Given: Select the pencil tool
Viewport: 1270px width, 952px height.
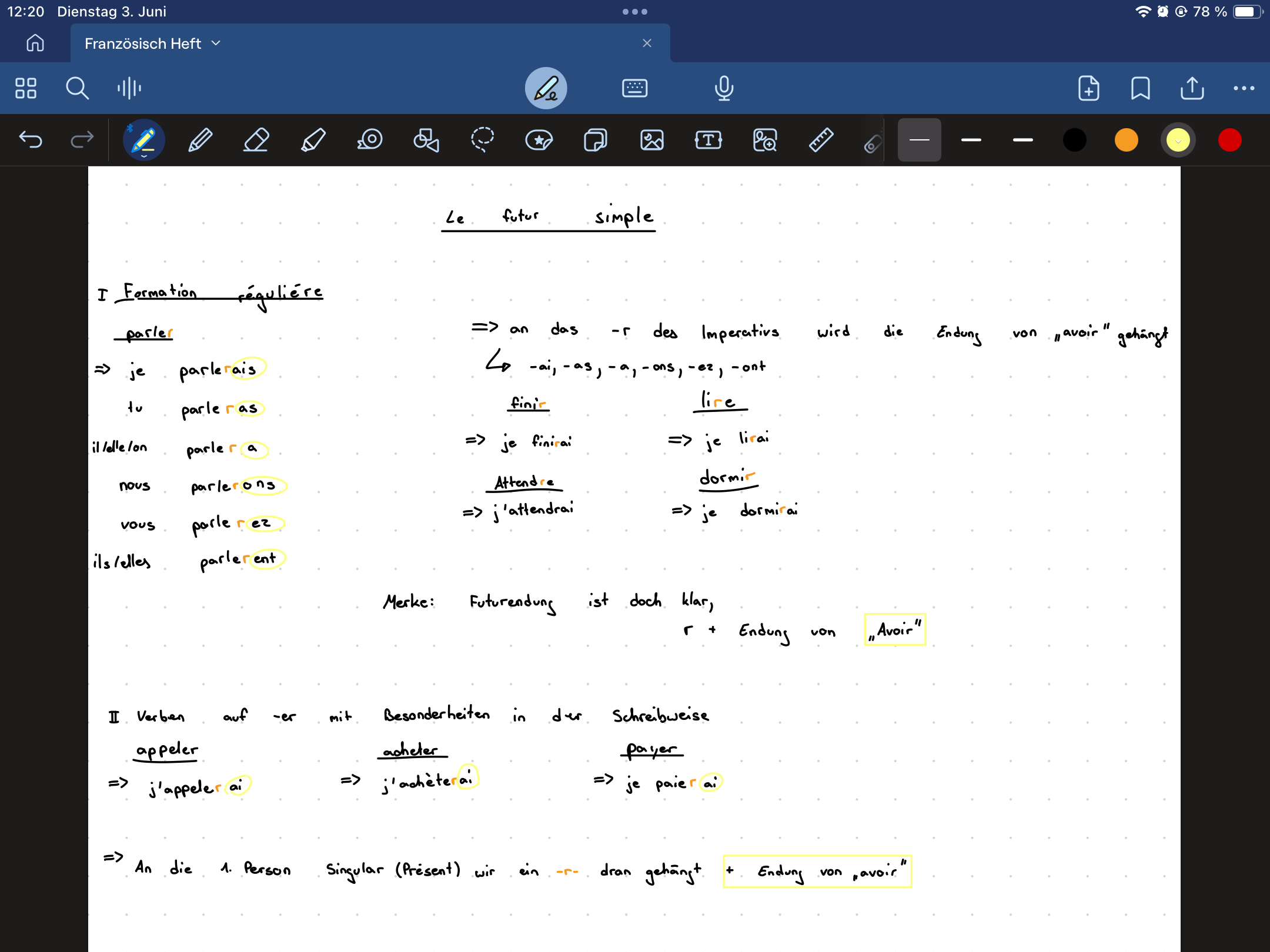Looking at the screenshot, I should coord(200,140).
